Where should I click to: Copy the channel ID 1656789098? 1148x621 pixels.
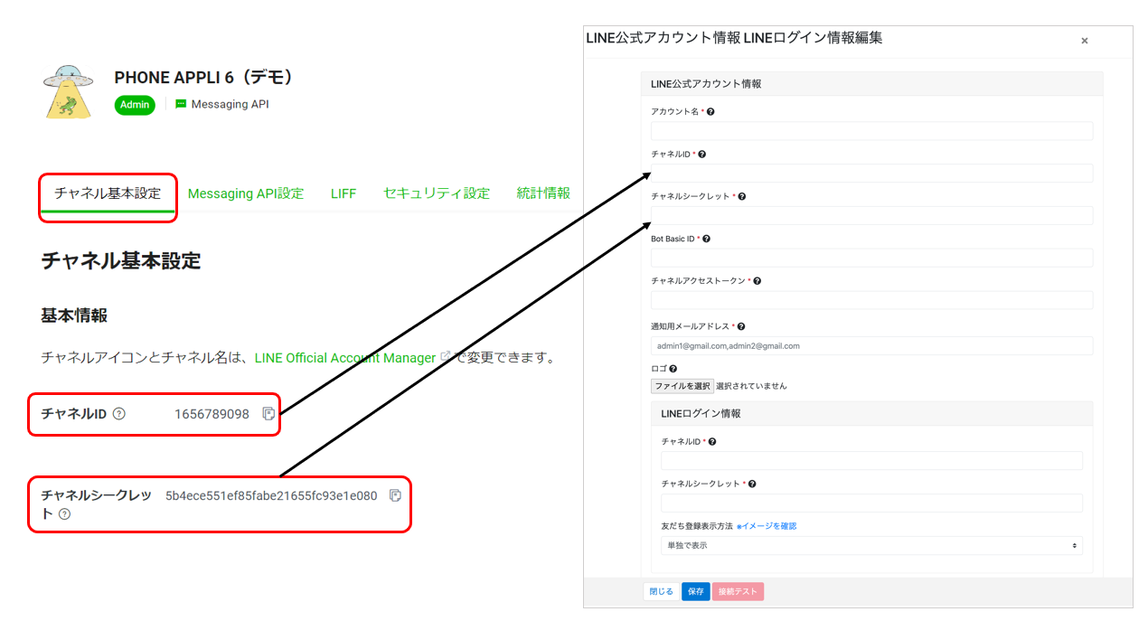[x=269, y=414]
